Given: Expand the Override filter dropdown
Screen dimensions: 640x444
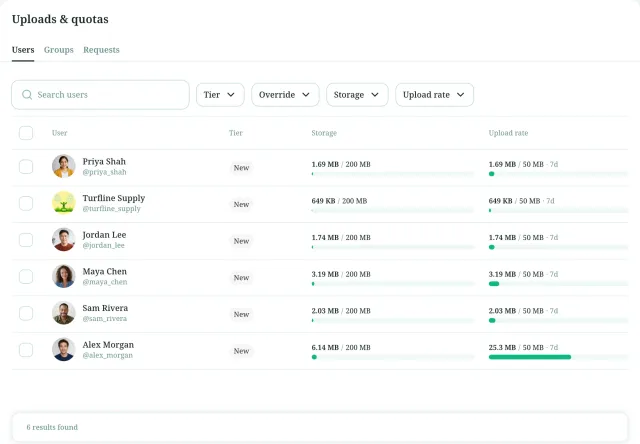Looking at the screenshot, I should coord(285,95).
